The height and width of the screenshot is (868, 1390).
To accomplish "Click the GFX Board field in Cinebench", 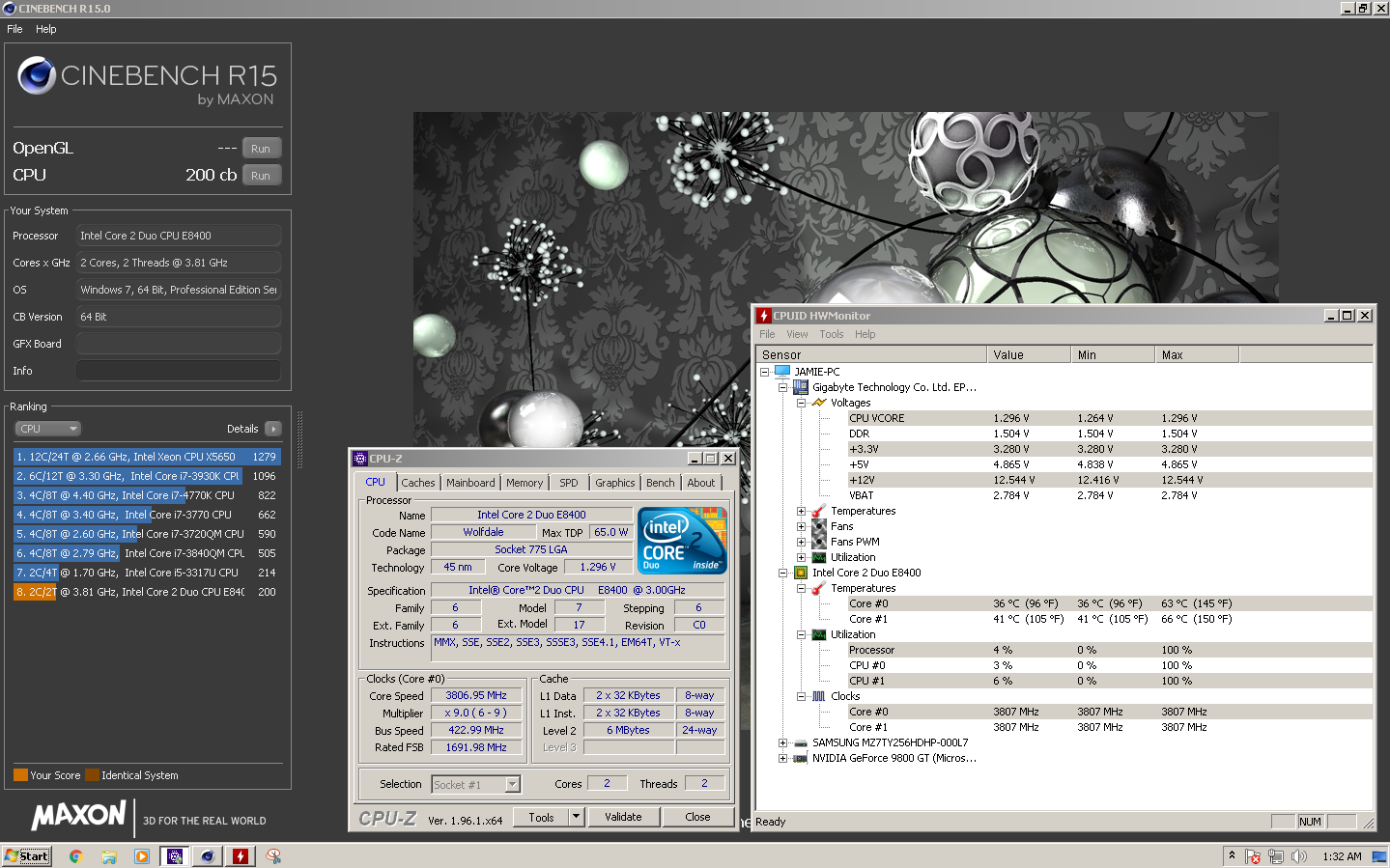I will (179, 344).
